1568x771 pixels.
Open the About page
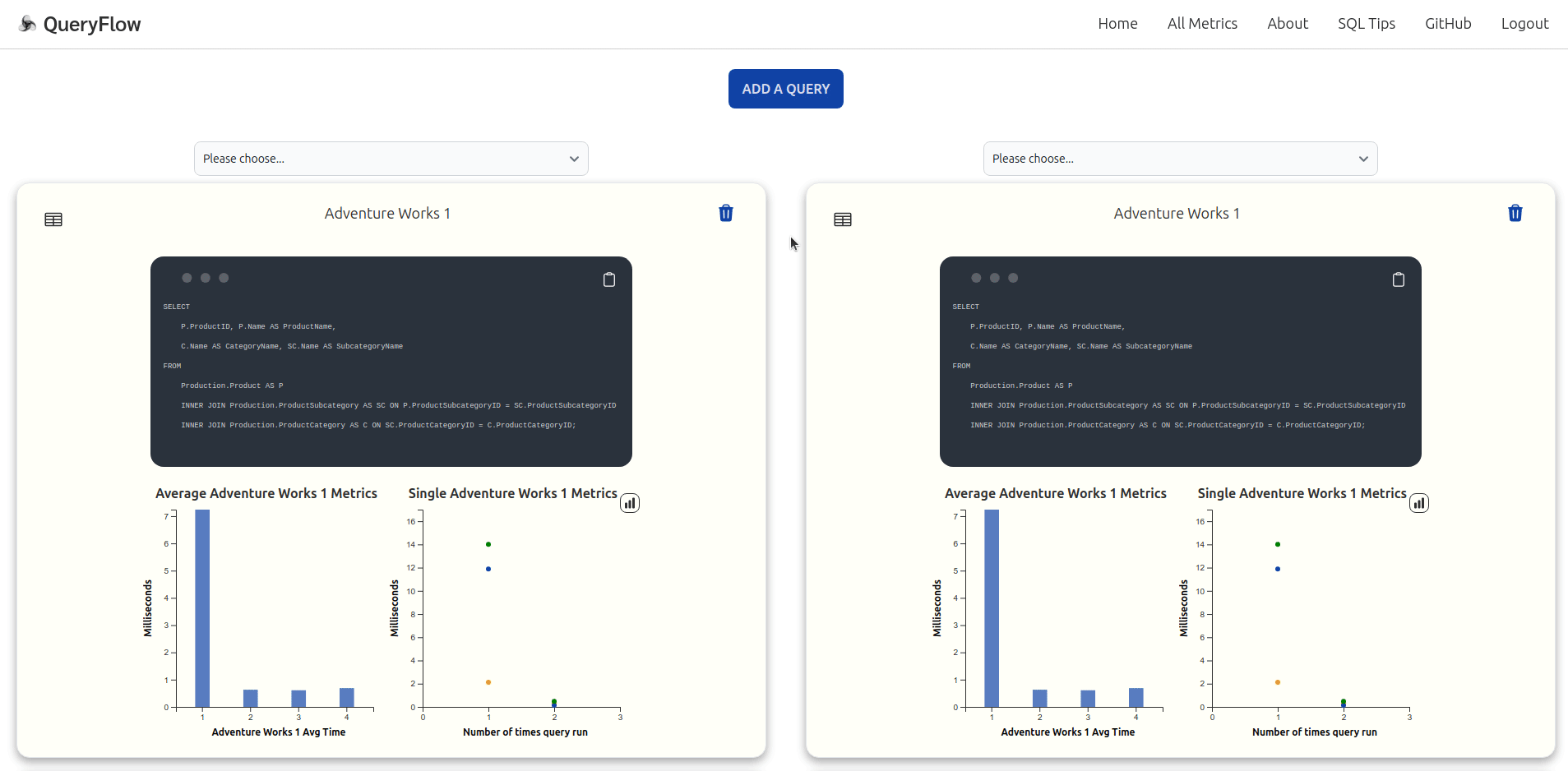[1288, 24]
